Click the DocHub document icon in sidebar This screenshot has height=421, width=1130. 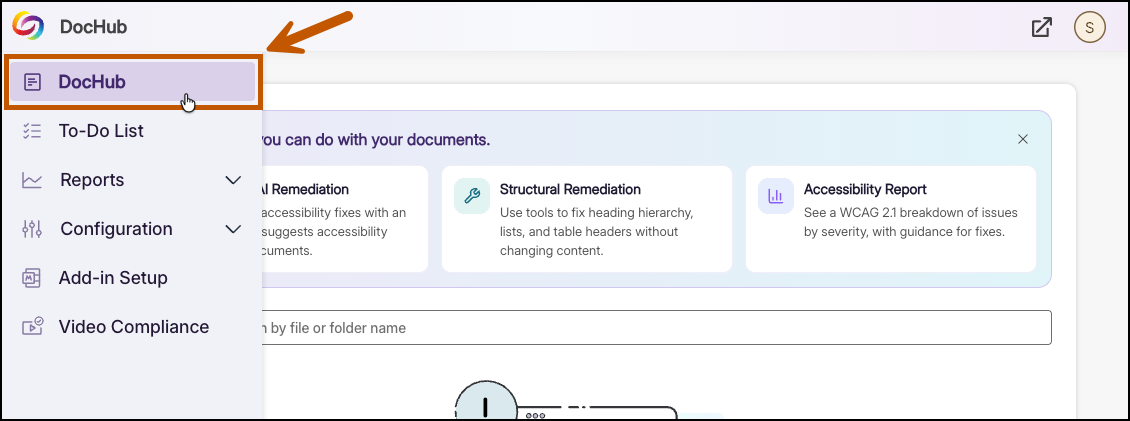tap(32, 82)
